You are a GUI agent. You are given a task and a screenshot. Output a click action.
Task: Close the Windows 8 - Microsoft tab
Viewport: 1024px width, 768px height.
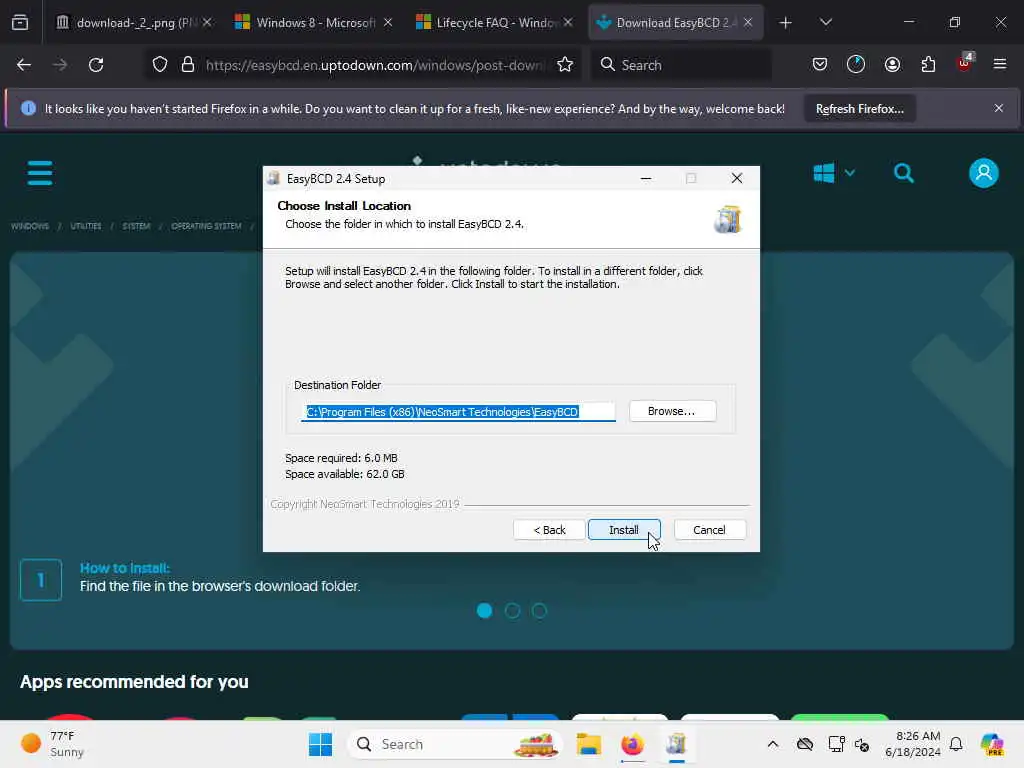tap(388, 22)
